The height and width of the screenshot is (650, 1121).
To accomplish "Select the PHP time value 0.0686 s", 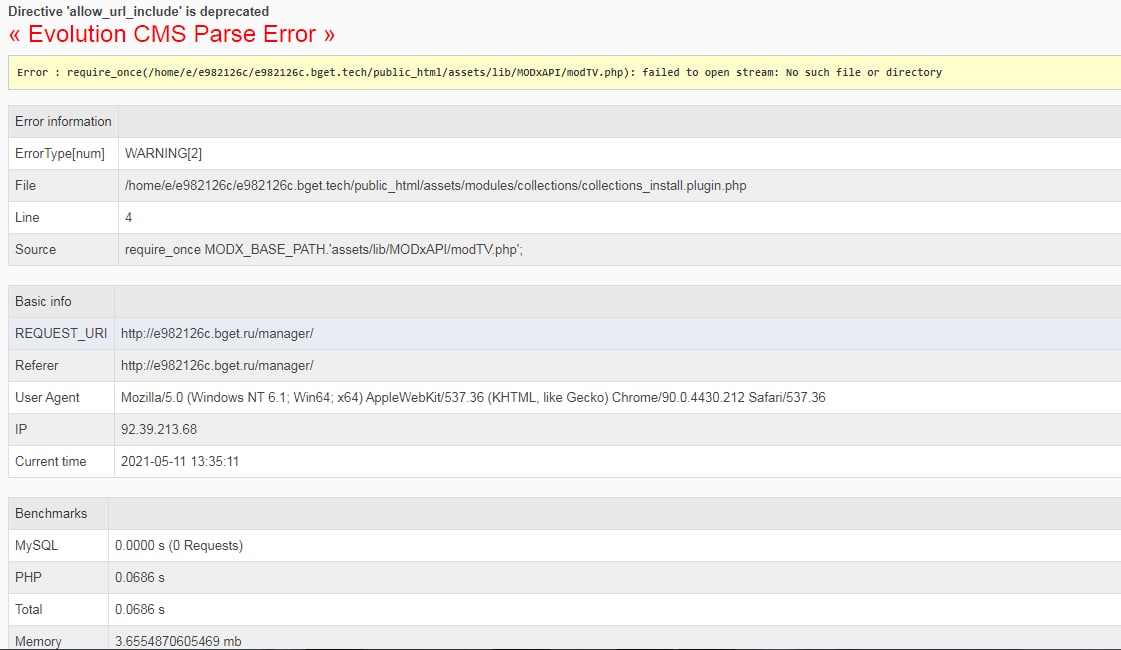I will (x=140, y=578).
